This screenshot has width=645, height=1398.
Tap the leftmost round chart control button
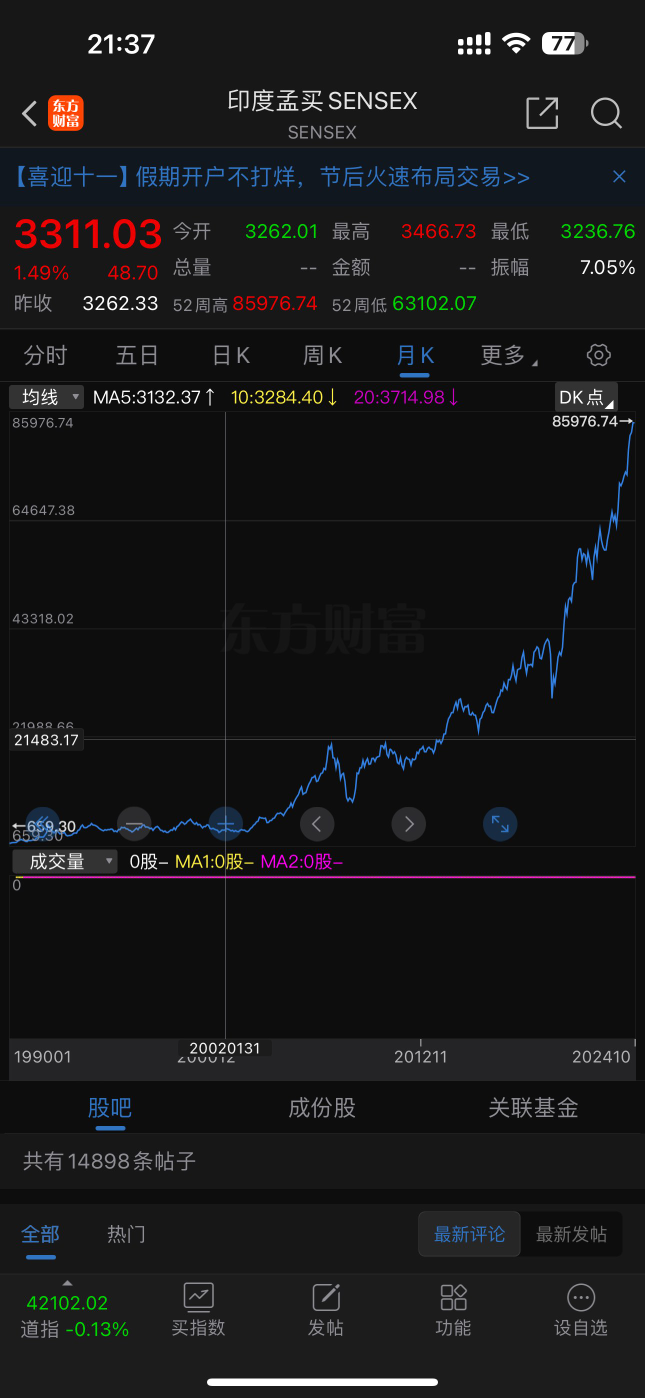(43, 824)
